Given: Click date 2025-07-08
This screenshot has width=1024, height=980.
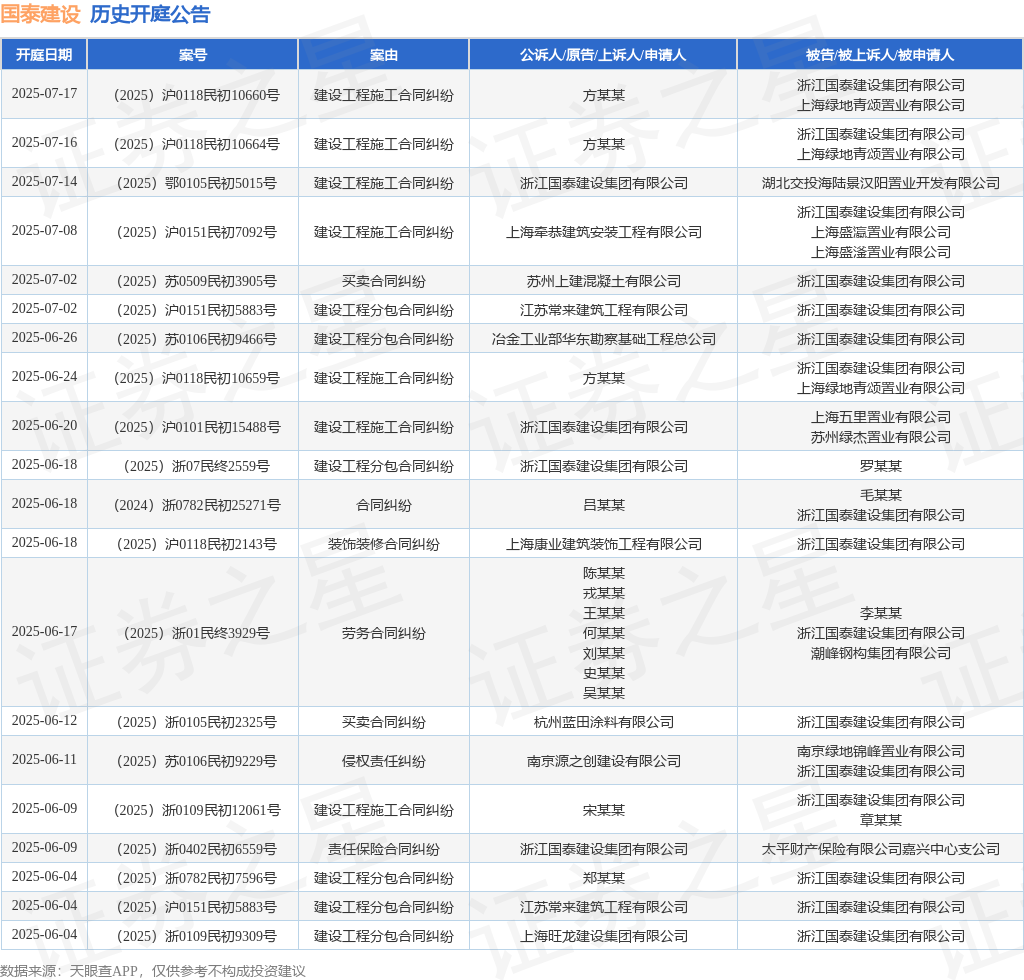Looking at the screenshot, I should coord(44,230).
